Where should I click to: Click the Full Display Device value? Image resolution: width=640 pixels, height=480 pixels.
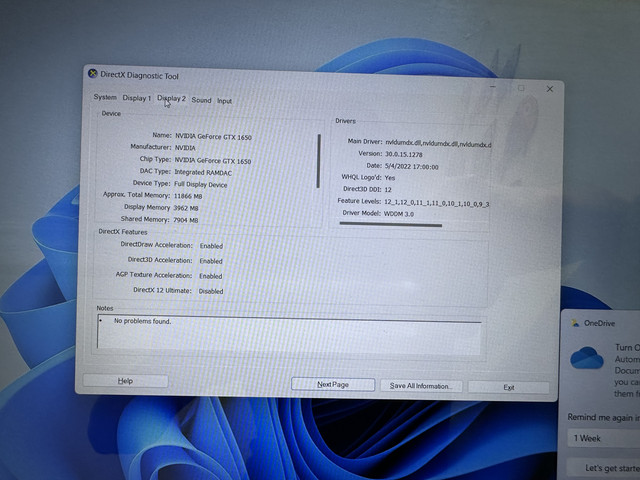point(200,184)
